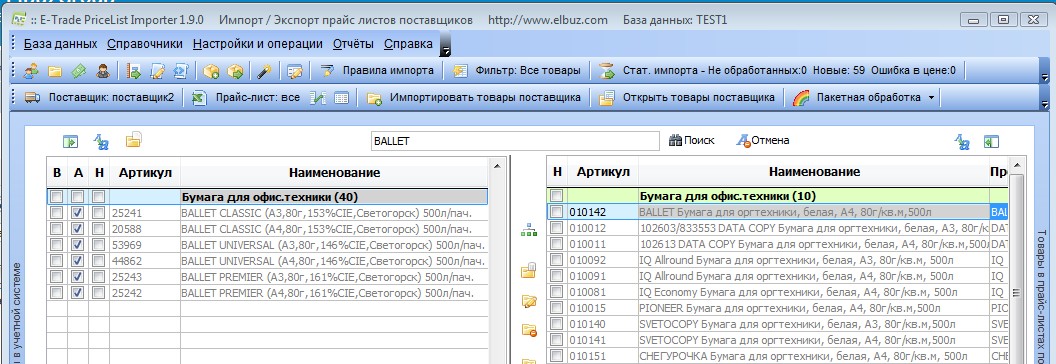The height and width of the screenshot is (364, 1056).
Task: Click the left panel A-Z matching icon
Action: pos(101,142)
